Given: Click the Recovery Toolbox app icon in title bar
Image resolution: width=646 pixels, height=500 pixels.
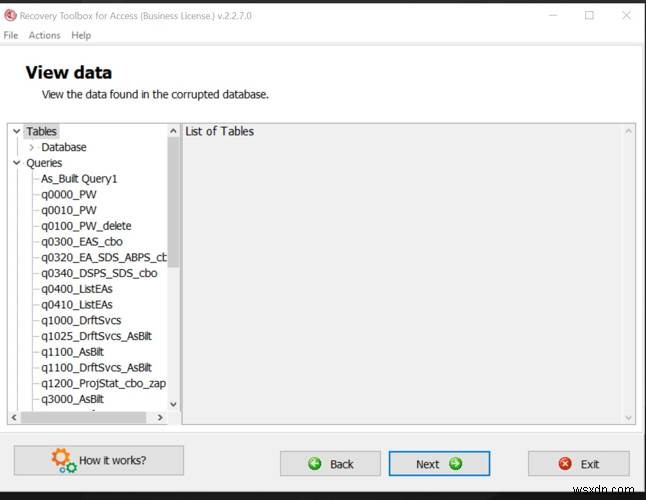Looking at the screenshot, I should [10, 16].
